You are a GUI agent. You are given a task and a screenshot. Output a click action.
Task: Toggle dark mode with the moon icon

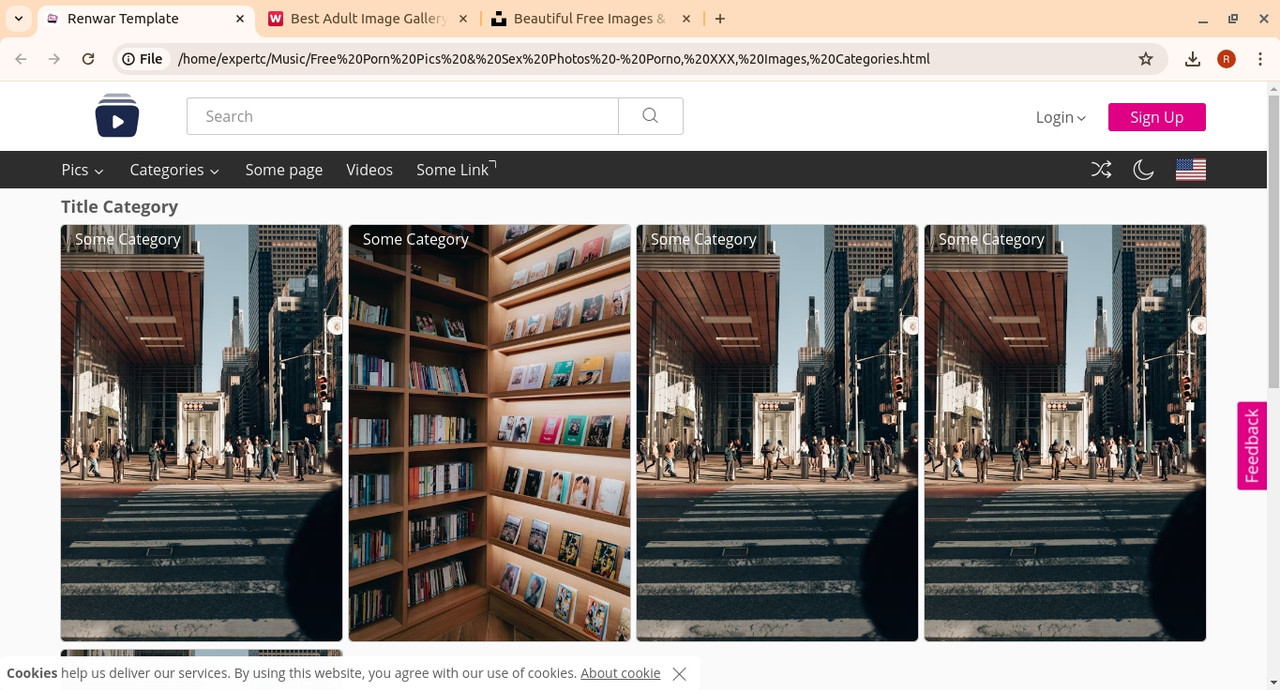click(x=1143, y=170)
